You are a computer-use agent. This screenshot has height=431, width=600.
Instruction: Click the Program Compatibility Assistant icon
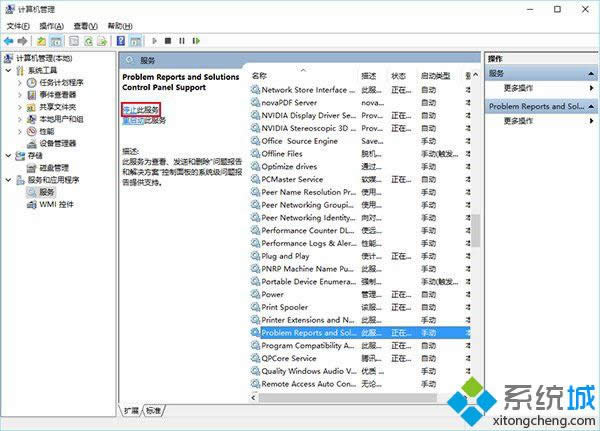[255, 345]
